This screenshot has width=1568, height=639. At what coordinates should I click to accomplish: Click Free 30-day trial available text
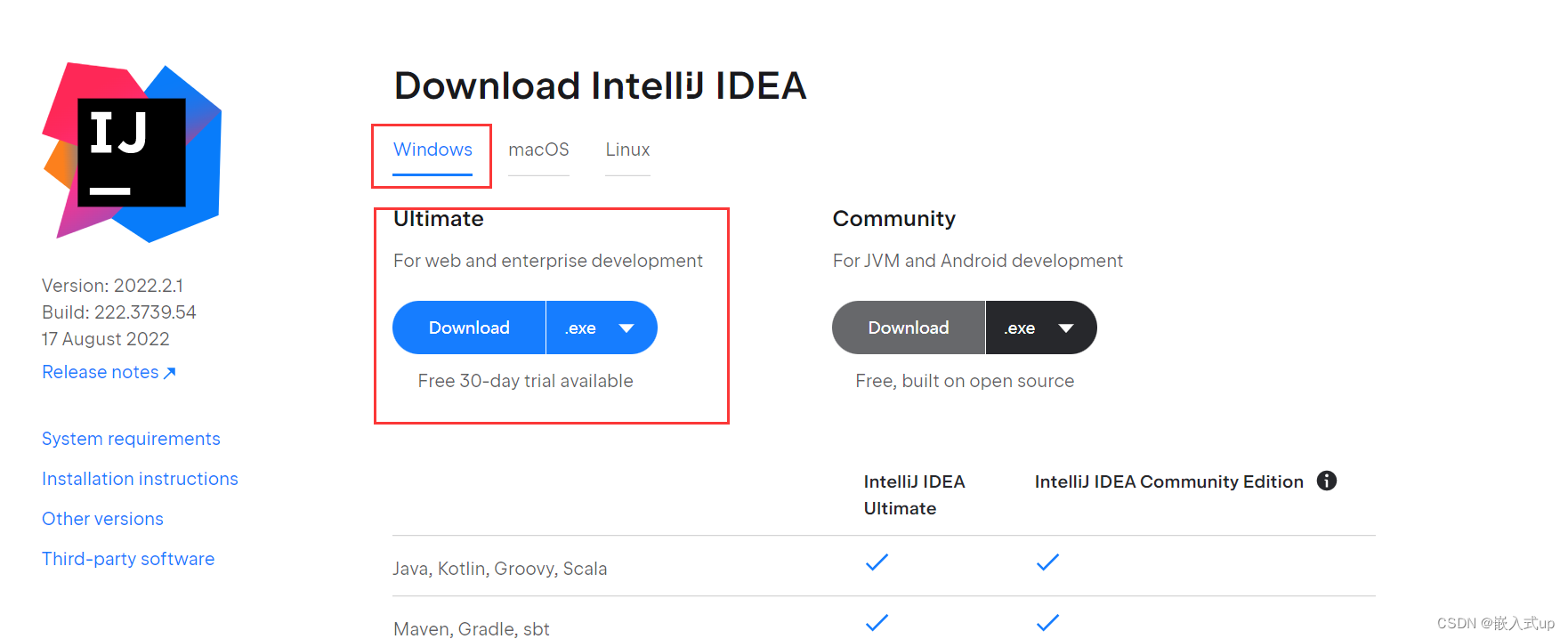(525, 381)
